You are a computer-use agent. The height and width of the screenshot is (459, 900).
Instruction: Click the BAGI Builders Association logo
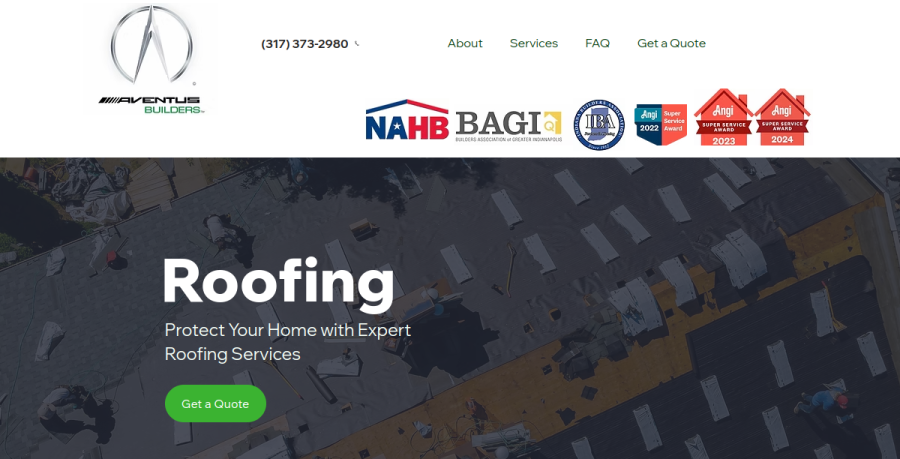click(x=509, y=126)
